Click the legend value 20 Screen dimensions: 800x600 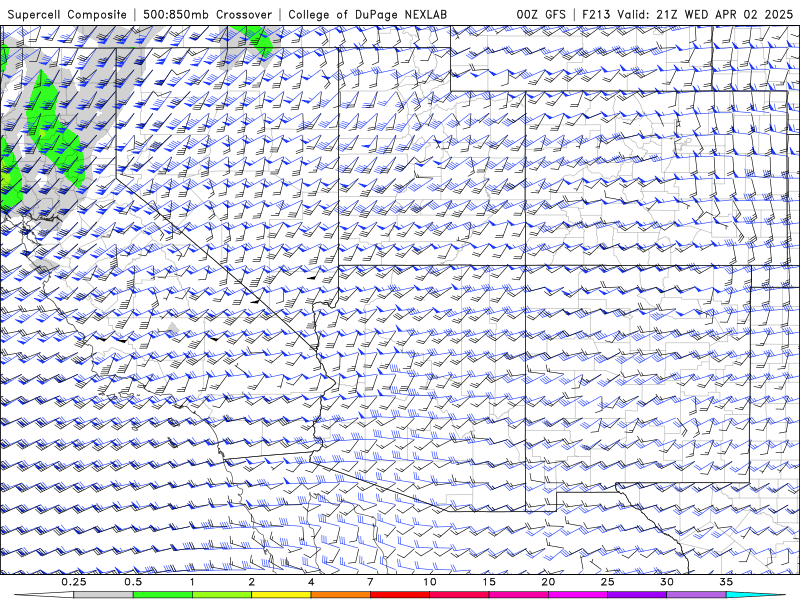pos(548,582)
